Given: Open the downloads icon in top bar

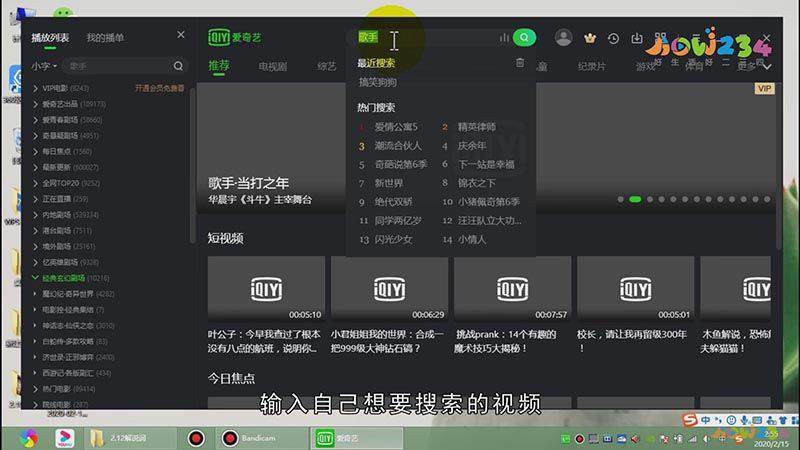Looking at the screenshot, I should tap(637, 38).
